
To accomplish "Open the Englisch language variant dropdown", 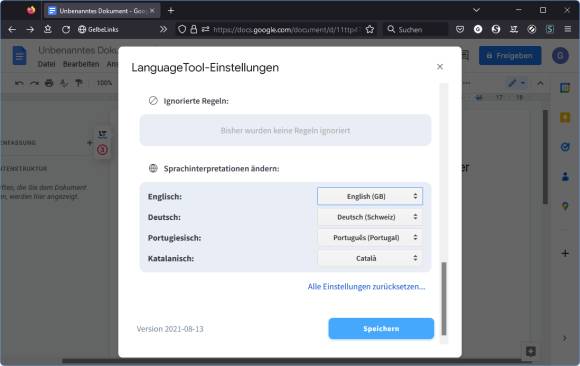I will click(x=370, y=196).
